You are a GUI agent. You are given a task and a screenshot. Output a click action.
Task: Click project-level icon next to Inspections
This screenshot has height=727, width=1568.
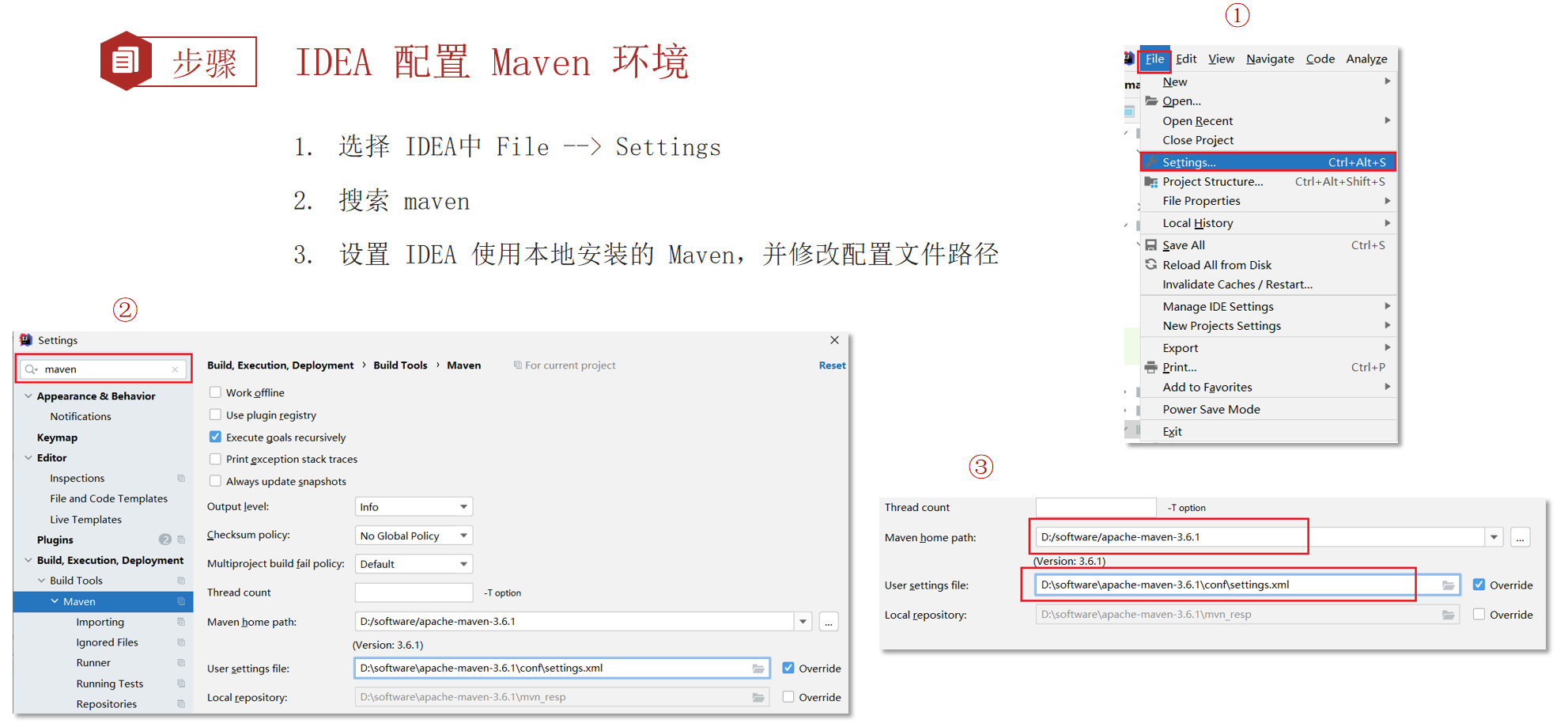tap(181, 479)
